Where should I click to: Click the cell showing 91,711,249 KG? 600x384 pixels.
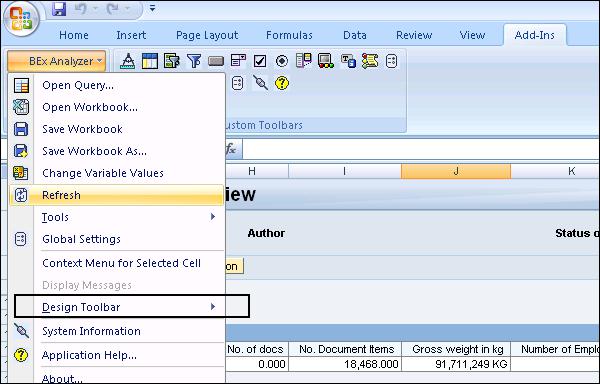coord(456,364)
